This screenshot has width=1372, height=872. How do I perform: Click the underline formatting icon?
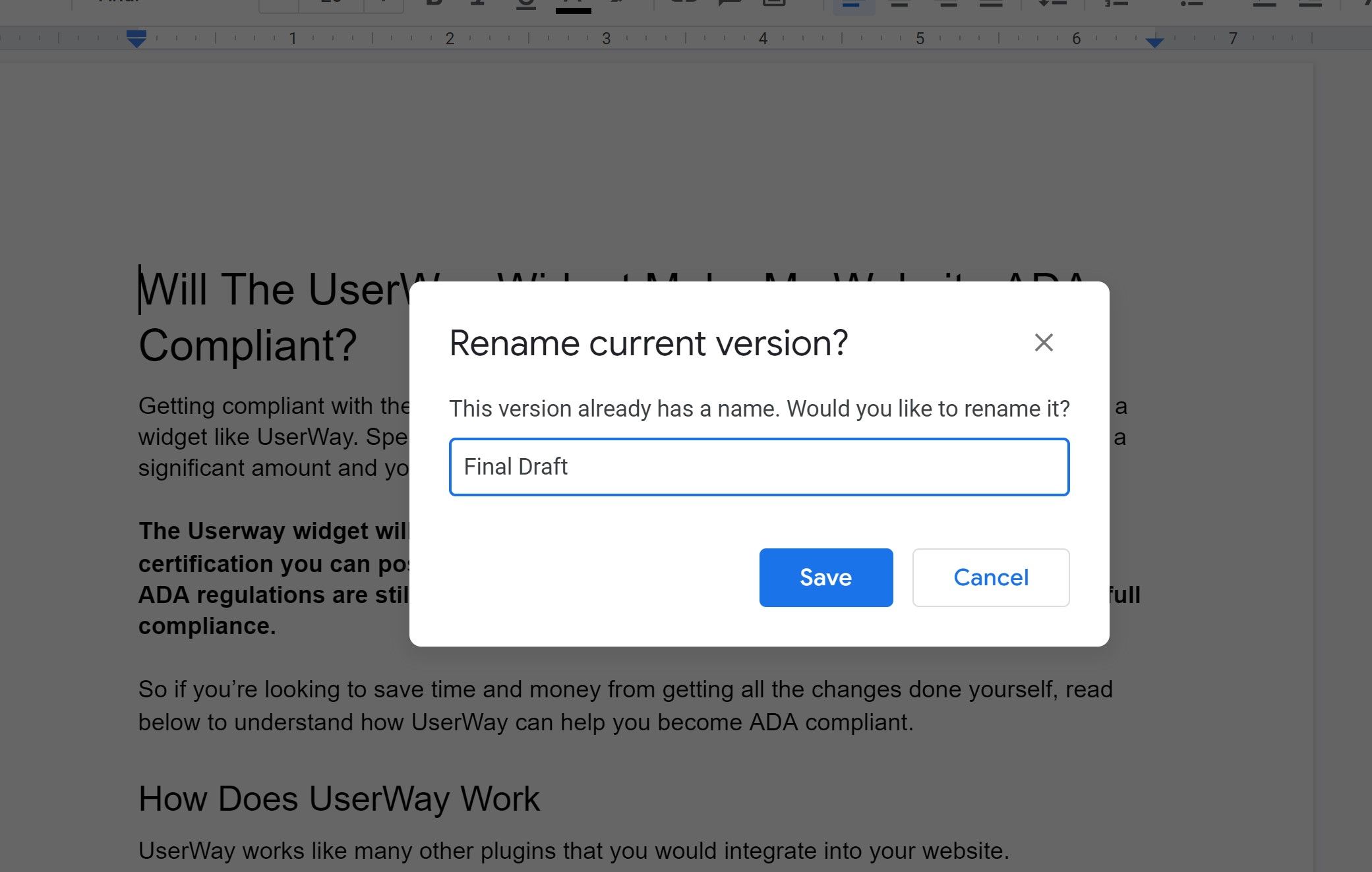tap(525, 5)
